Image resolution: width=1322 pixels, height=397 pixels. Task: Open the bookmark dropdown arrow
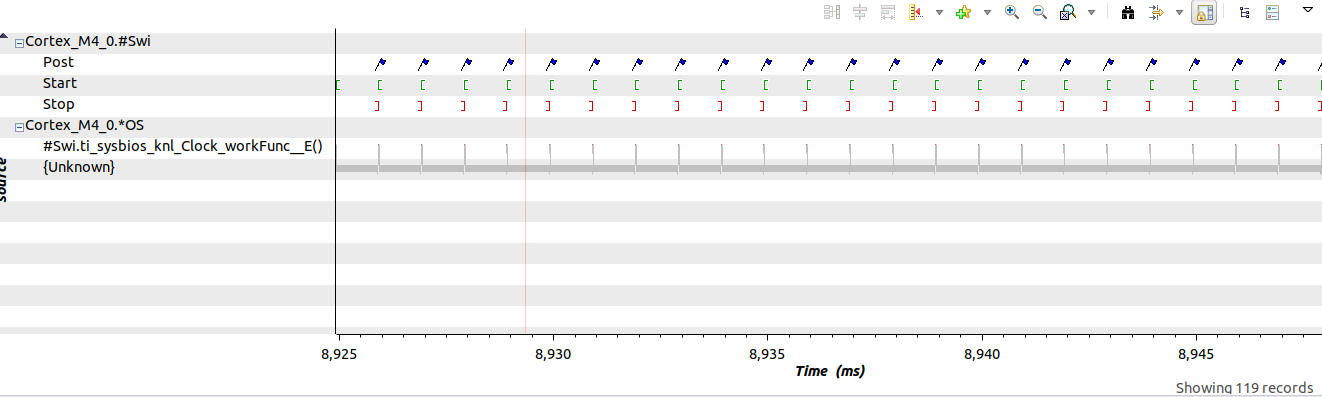coord(987,12)
